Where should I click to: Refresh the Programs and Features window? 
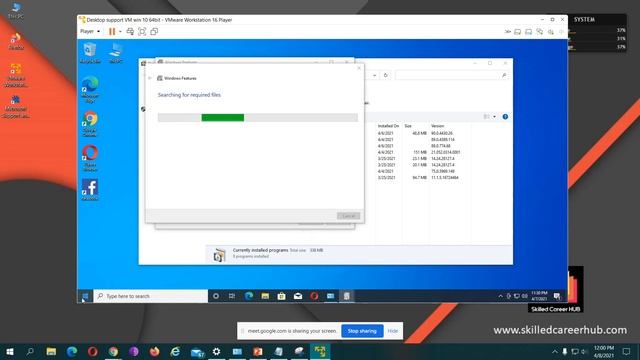pyautogui.click(x=385, y=75)
